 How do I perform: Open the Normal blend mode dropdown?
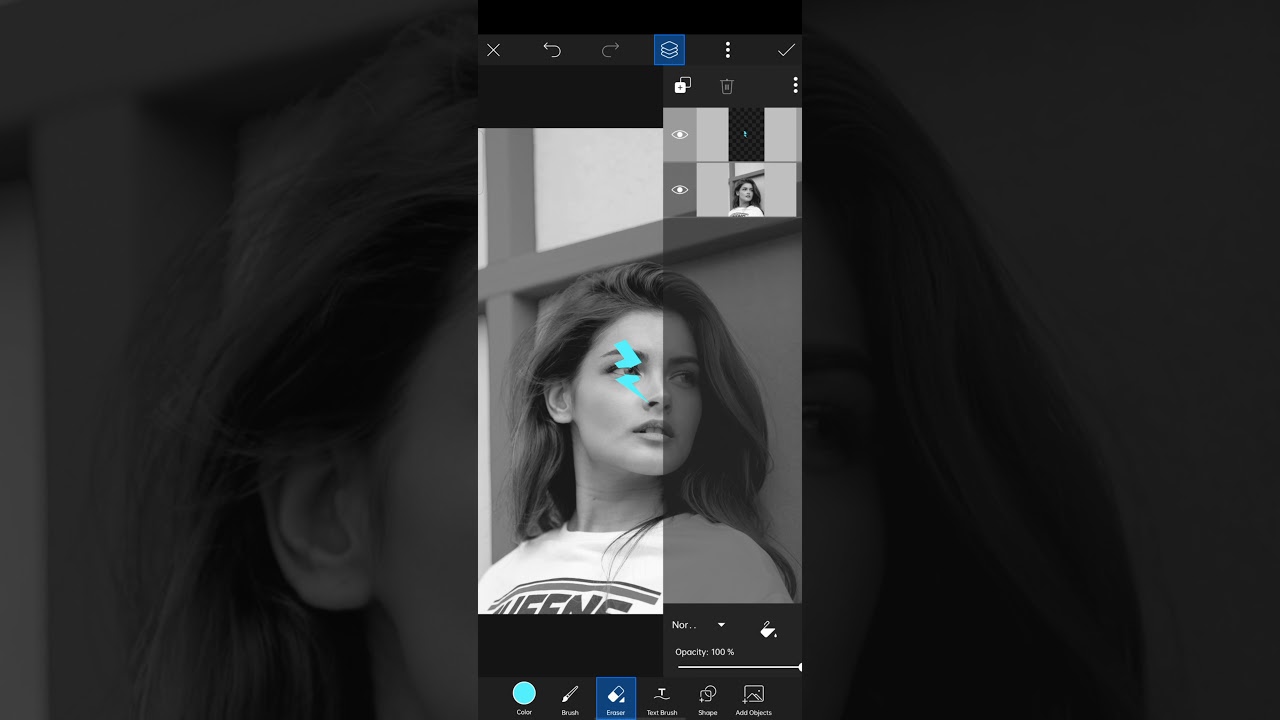(x=698, y=625)
